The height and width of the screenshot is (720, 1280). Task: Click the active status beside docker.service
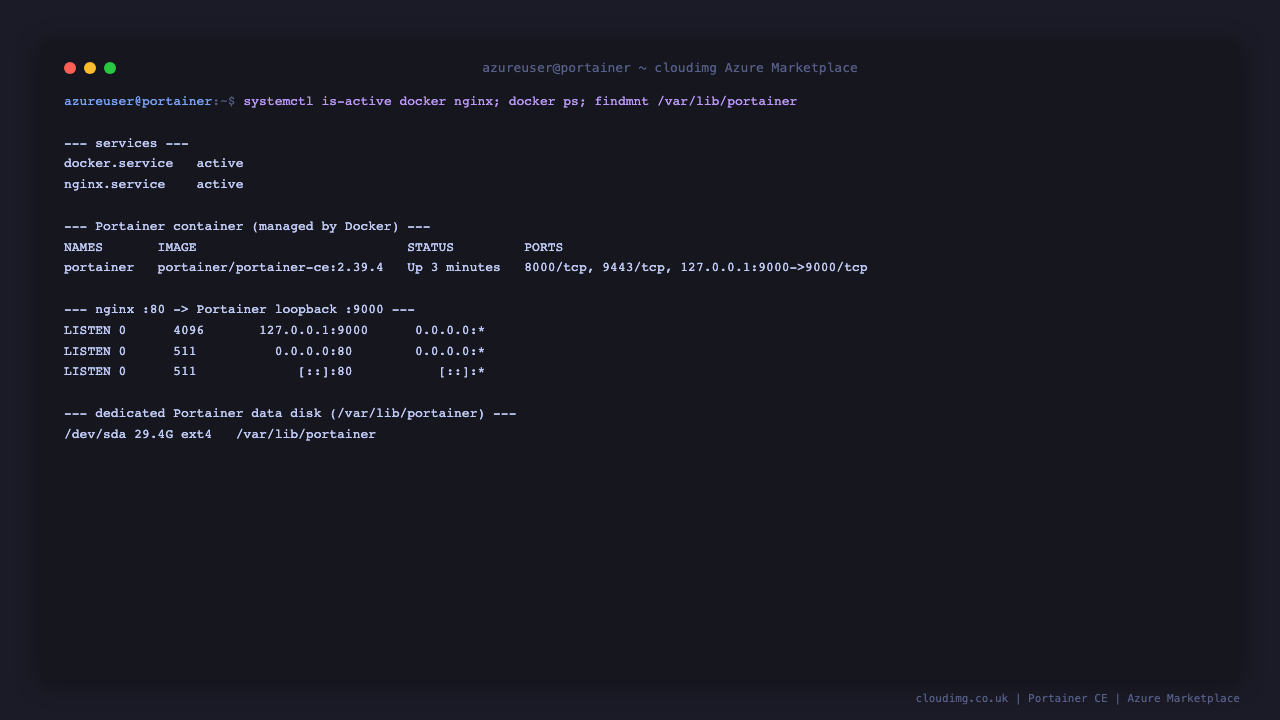coord(220,164)
